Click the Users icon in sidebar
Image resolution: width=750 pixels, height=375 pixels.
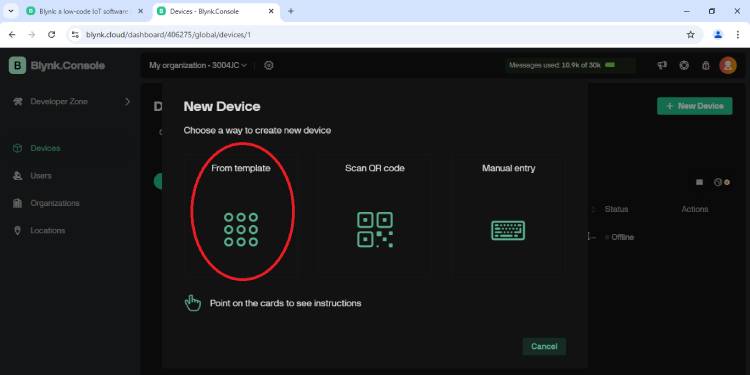pos(18,176)
